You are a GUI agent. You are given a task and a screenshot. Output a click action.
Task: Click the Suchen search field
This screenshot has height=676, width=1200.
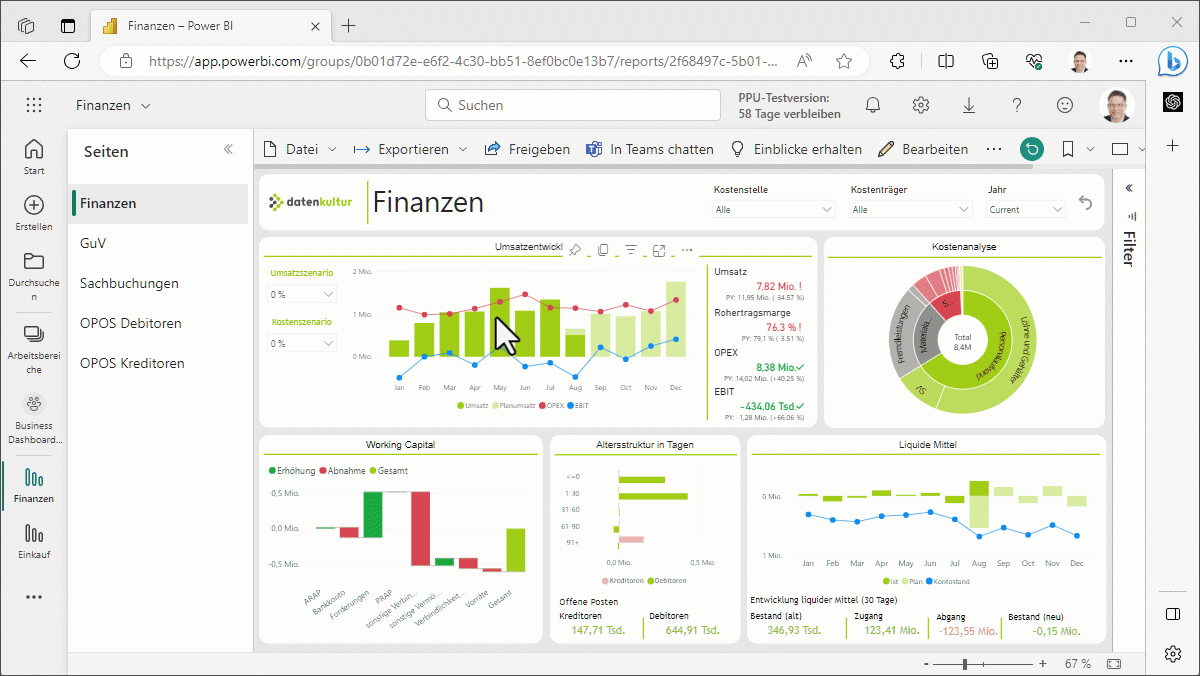pos(573,105)
